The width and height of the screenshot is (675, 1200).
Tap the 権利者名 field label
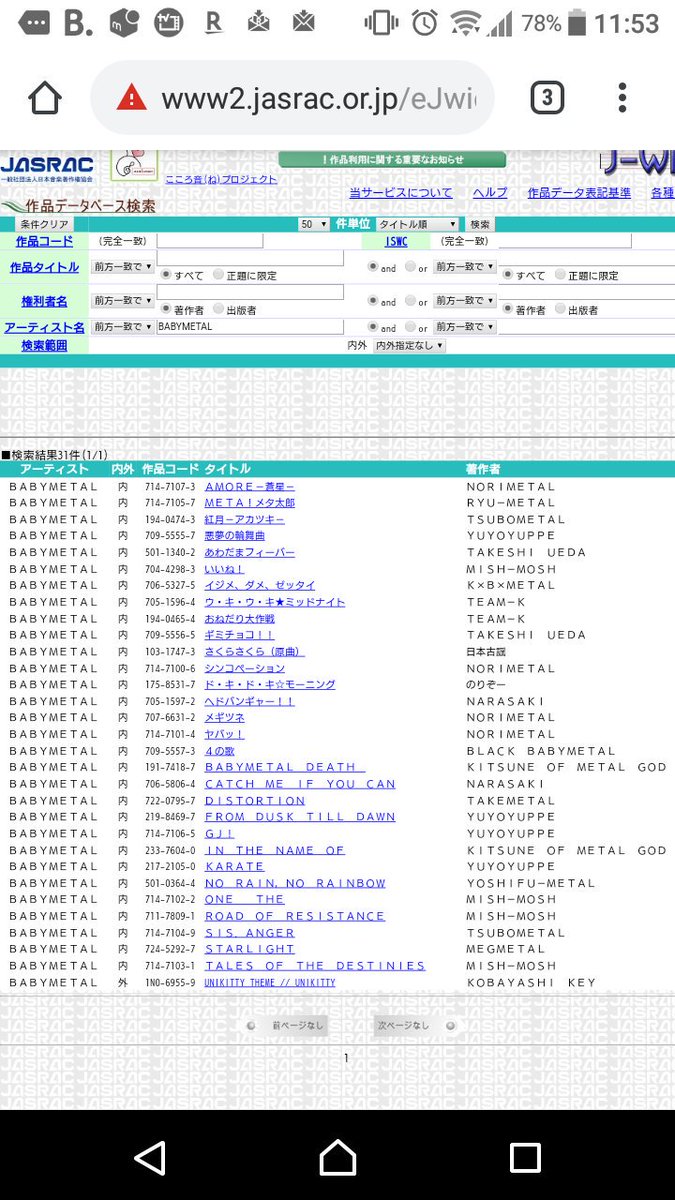click(44, 301)
